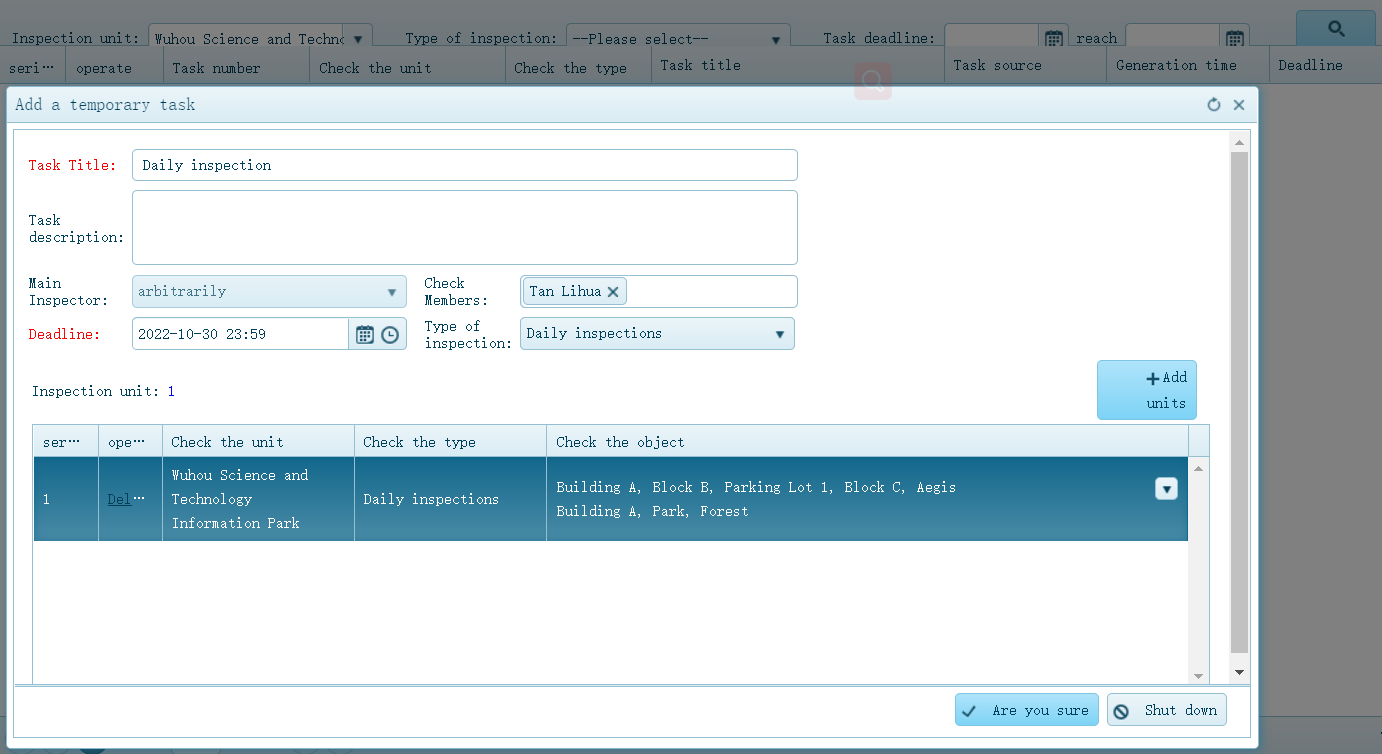Focus the Task Title input field
Image resolution: width=1382 pixels, height=754 pixels.
[x=464, y=165]
